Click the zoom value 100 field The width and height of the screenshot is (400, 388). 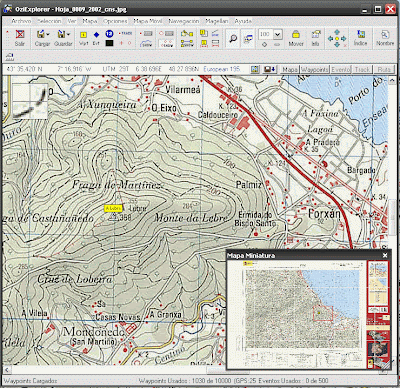(x=266, y=34)
